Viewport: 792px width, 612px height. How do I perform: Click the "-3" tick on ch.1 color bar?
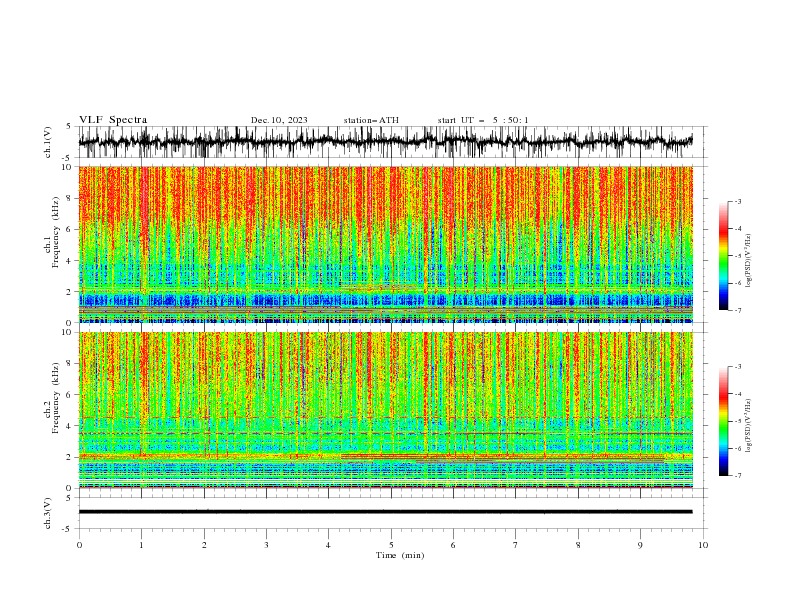[x=738, y=201]
